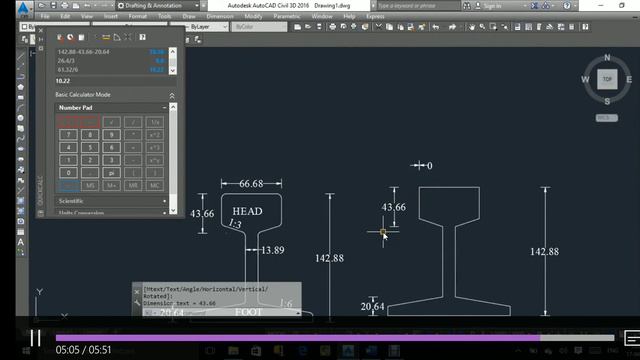The height and width of the screenshot is (360, 640).
Task: Click the Number Pad vertical scrollbar
Action: click(173, 158)
